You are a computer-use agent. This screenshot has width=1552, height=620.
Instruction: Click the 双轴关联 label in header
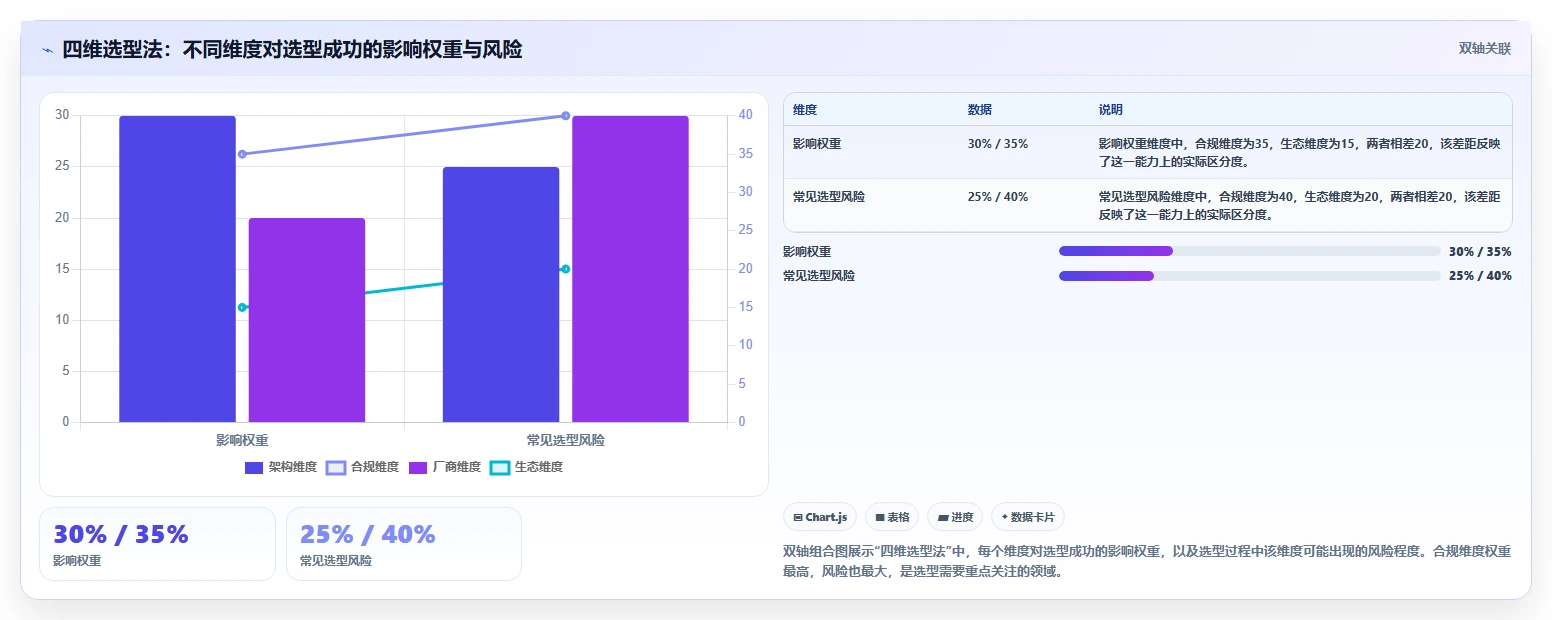1485,49
